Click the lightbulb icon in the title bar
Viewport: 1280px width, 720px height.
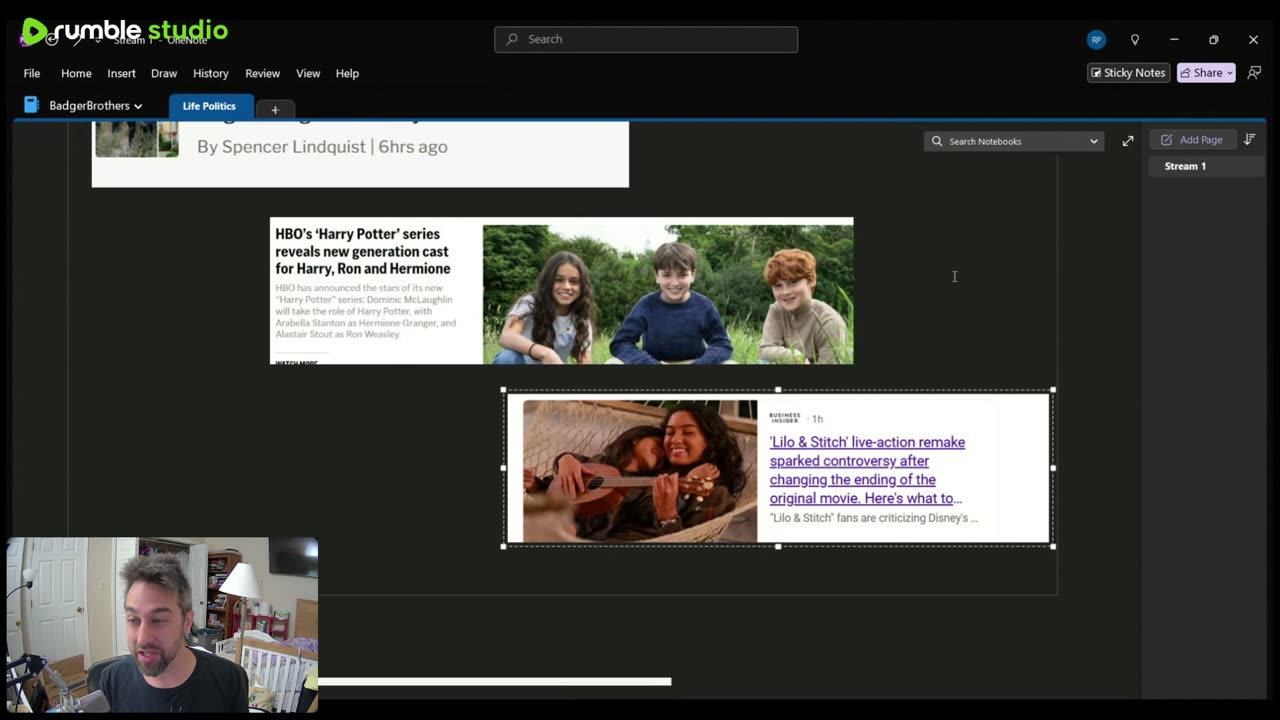(1135, 40)
